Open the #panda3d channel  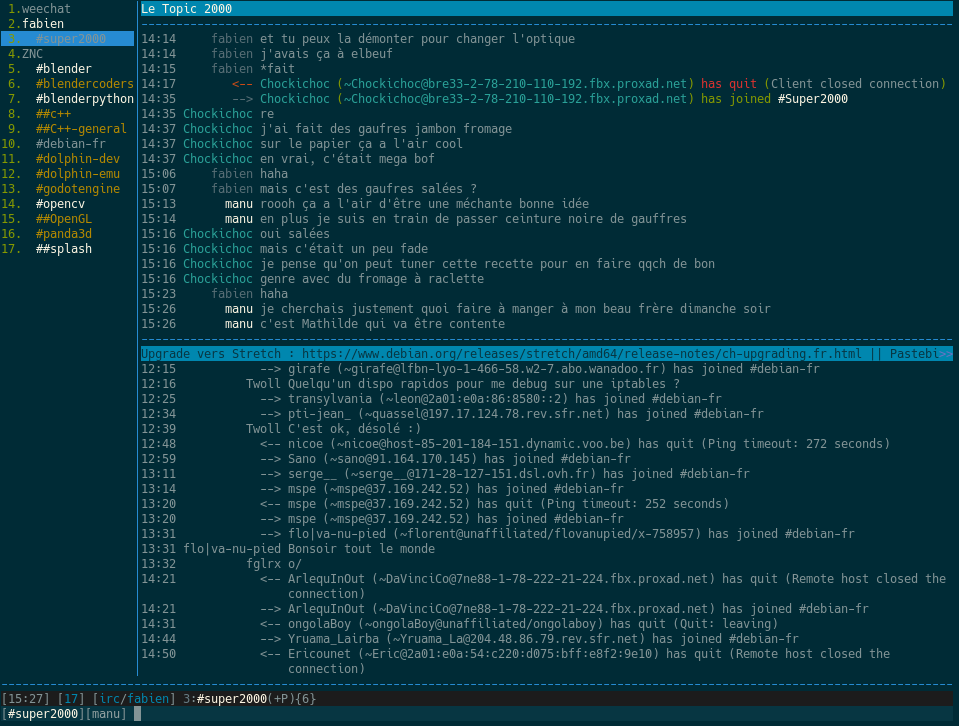64,234
